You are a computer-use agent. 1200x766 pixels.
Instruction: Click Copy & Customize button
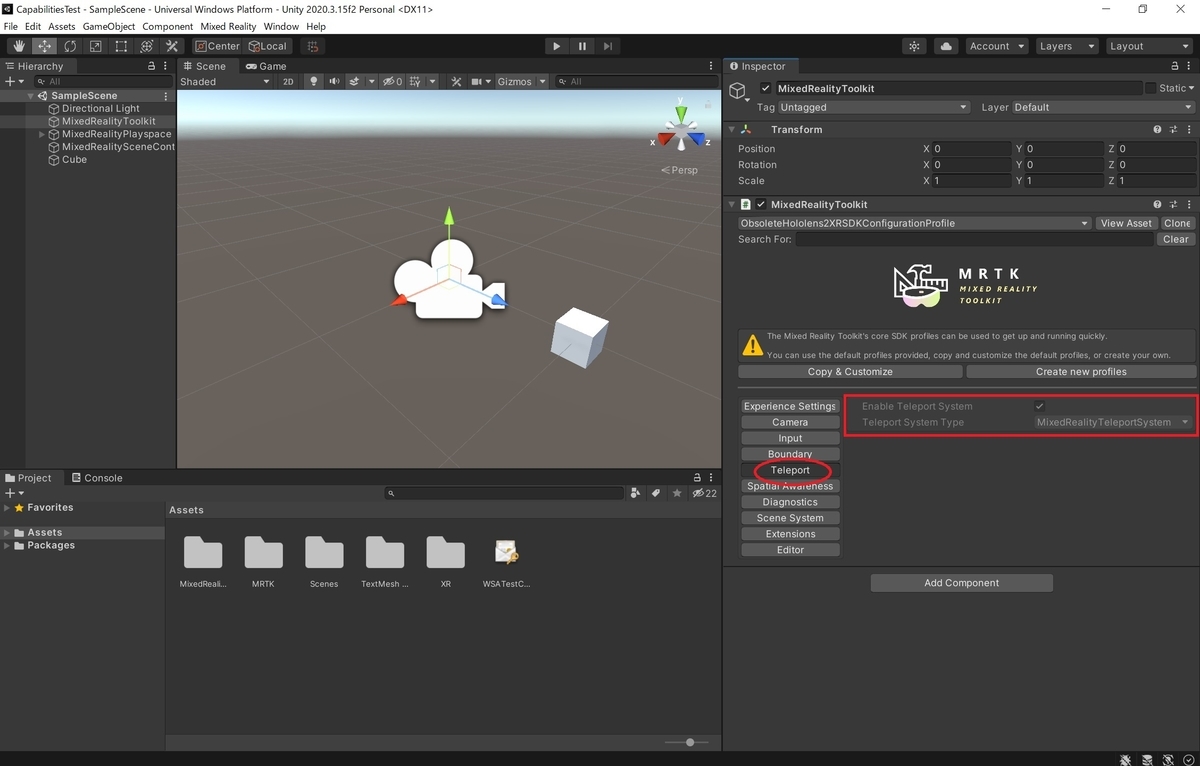pyautogui.click(x=850, y=371)
